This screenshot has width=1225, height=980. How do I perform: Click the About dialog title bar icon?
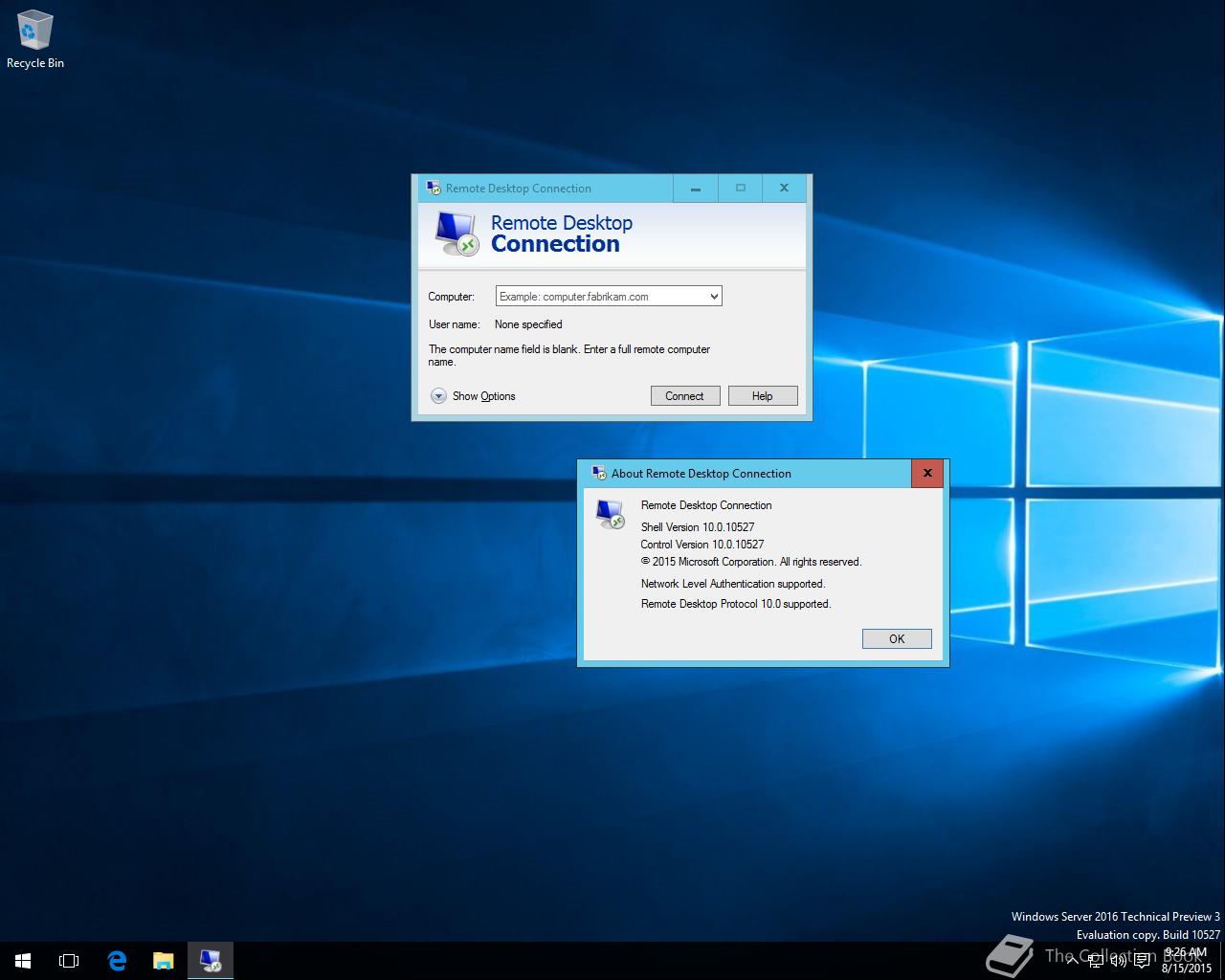pos(599,473)
